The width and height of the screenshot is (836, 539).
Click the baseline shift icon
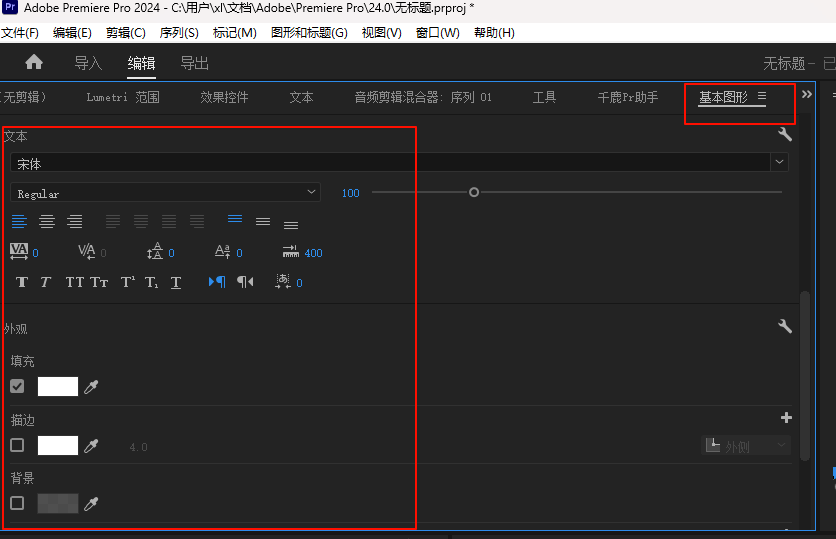tap(222, 251)
